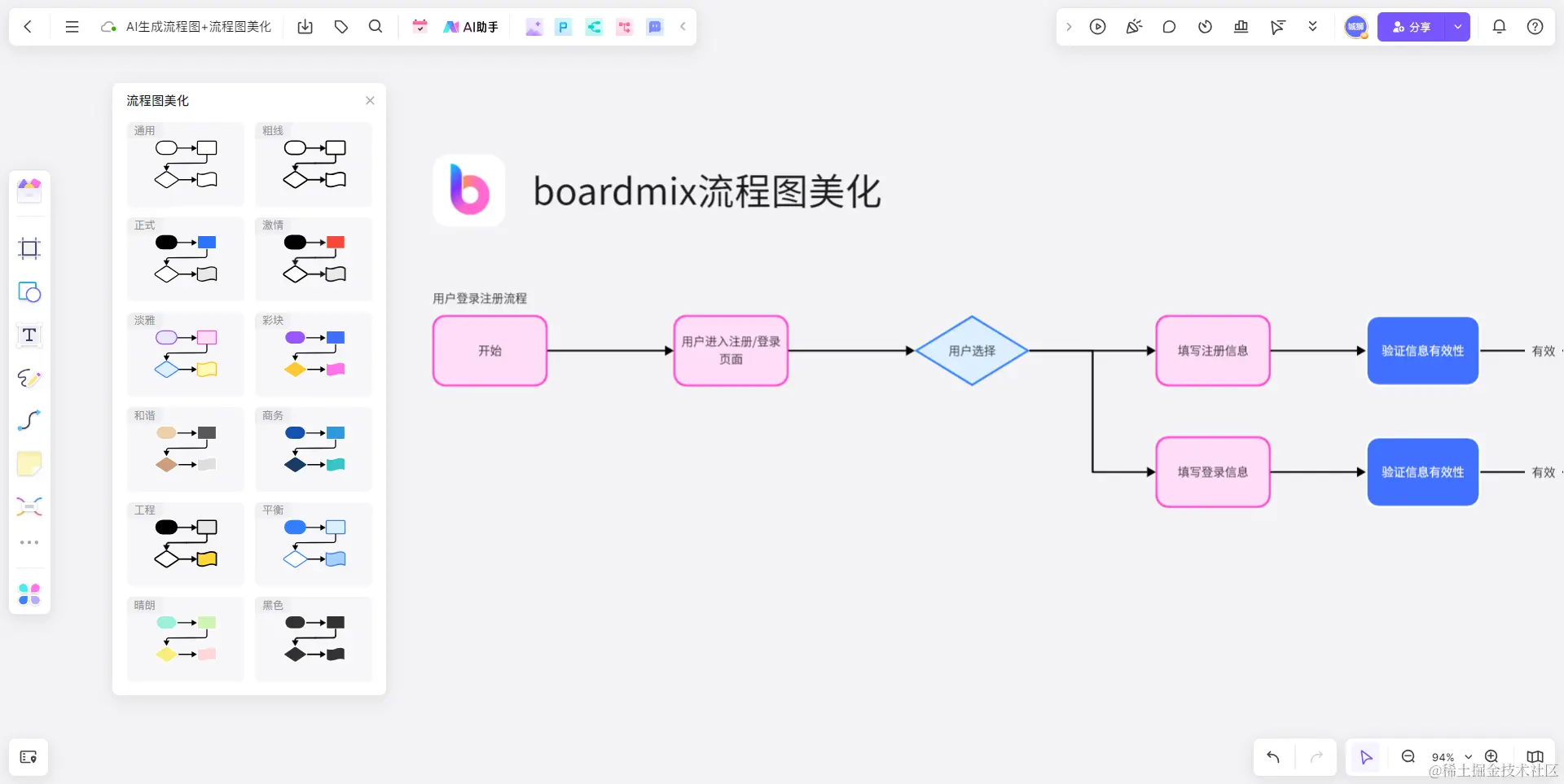Close the 流程图美化 panel

pyautogui.click(x=370, y=100)
